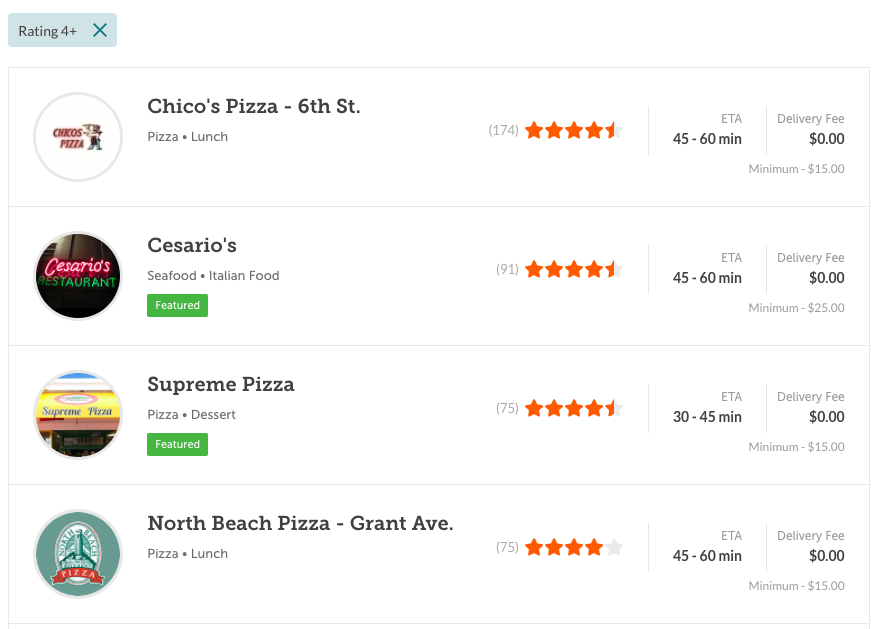The width and height of the screenshot is (877, 629).
Task: Click the star rating for Chico's Pizza
Action: click(x=573, y=130)
